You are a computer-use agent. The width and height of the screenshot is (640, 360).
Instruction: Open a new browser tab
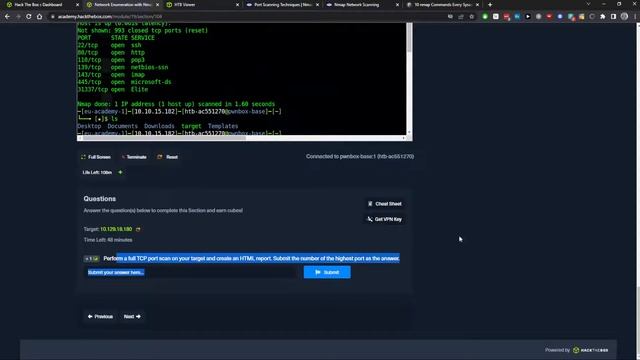(490, 4)
